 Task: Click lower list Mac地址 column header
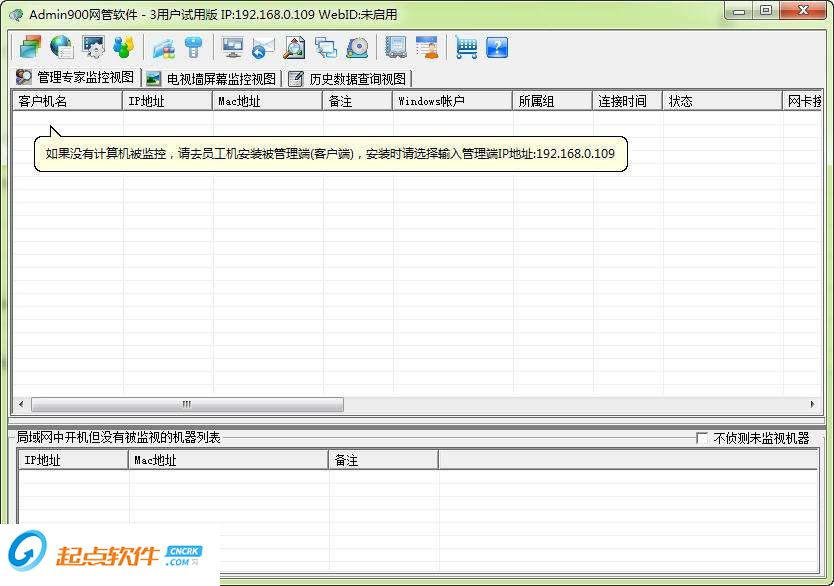[229, 460]
